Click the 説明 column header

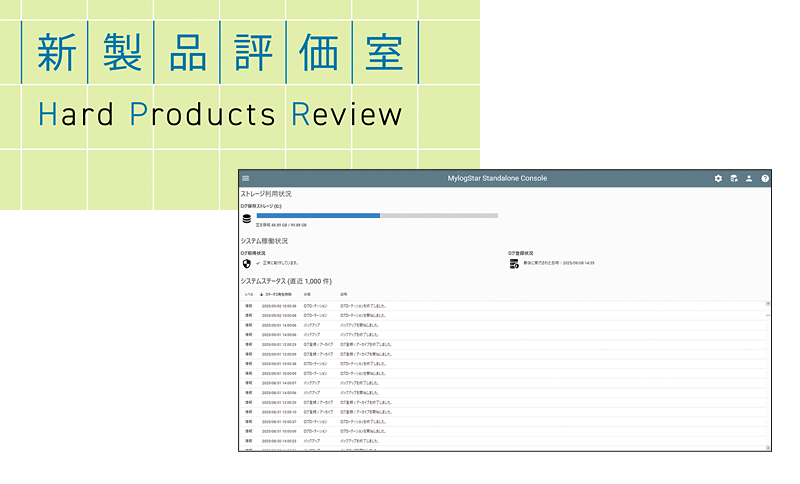(x=344, y=295)
